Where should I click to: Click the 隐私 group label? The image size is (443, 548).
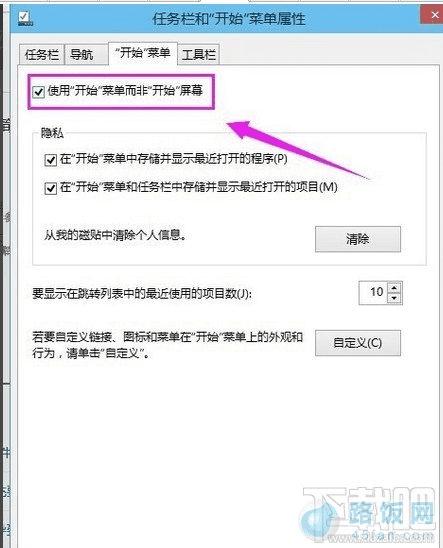pos(52,133)
